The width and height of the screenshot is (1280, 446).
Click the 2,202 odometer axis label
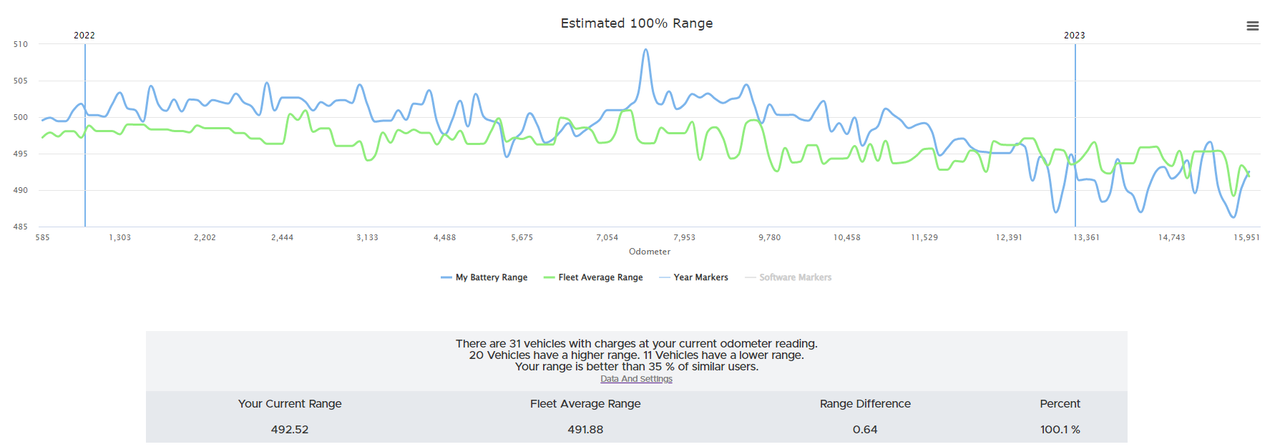(x=205, y=238)
